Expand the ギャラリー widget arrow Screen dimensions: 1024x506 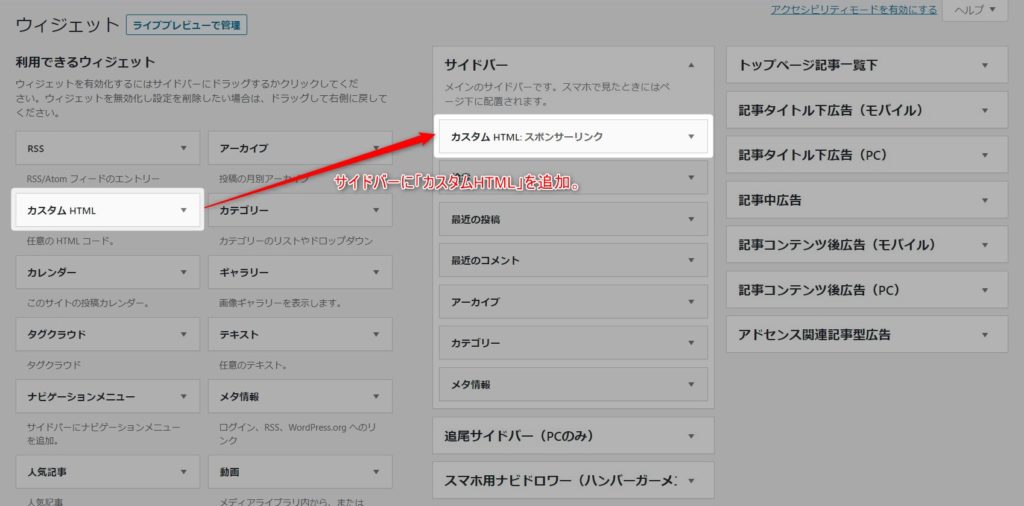375,272
